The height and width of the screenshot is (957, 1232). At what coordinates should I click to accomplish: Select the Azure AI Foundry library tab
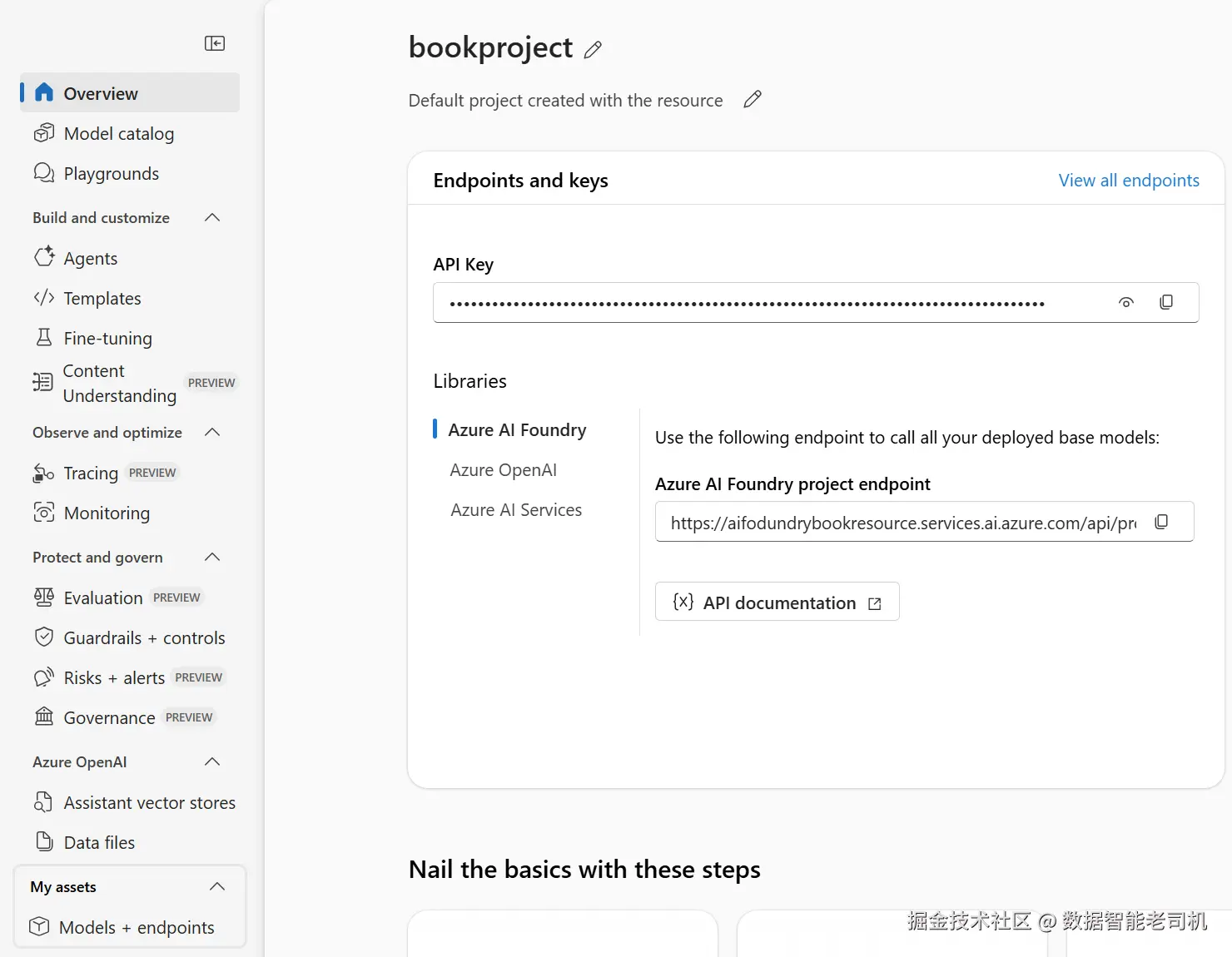tap(517, 429)
